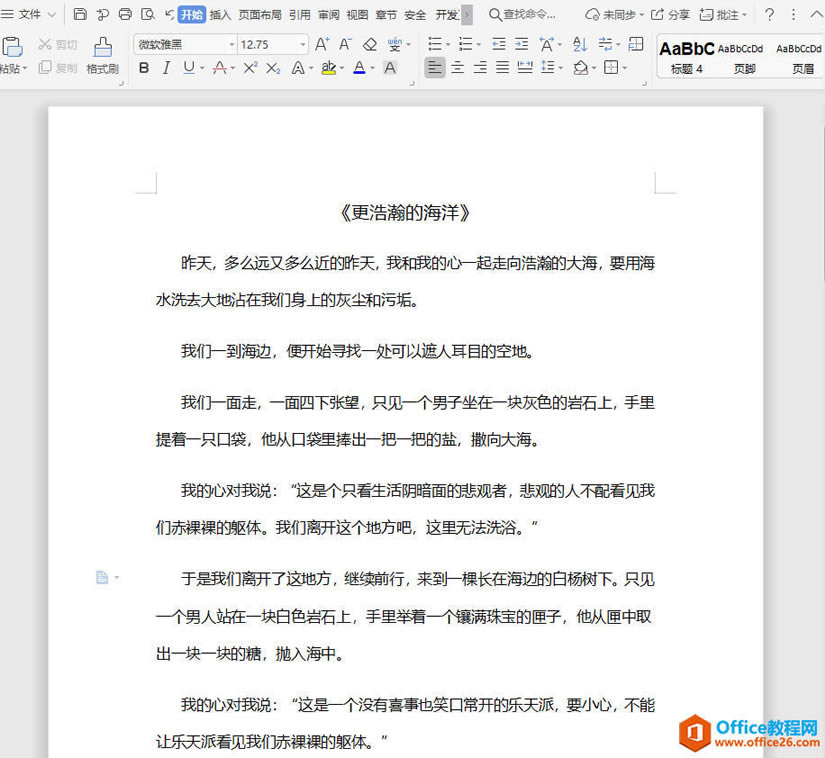Click the bulleted list icon
This screenshot has width=825, height=758.
pyautogui.click(x=435, y=44)
